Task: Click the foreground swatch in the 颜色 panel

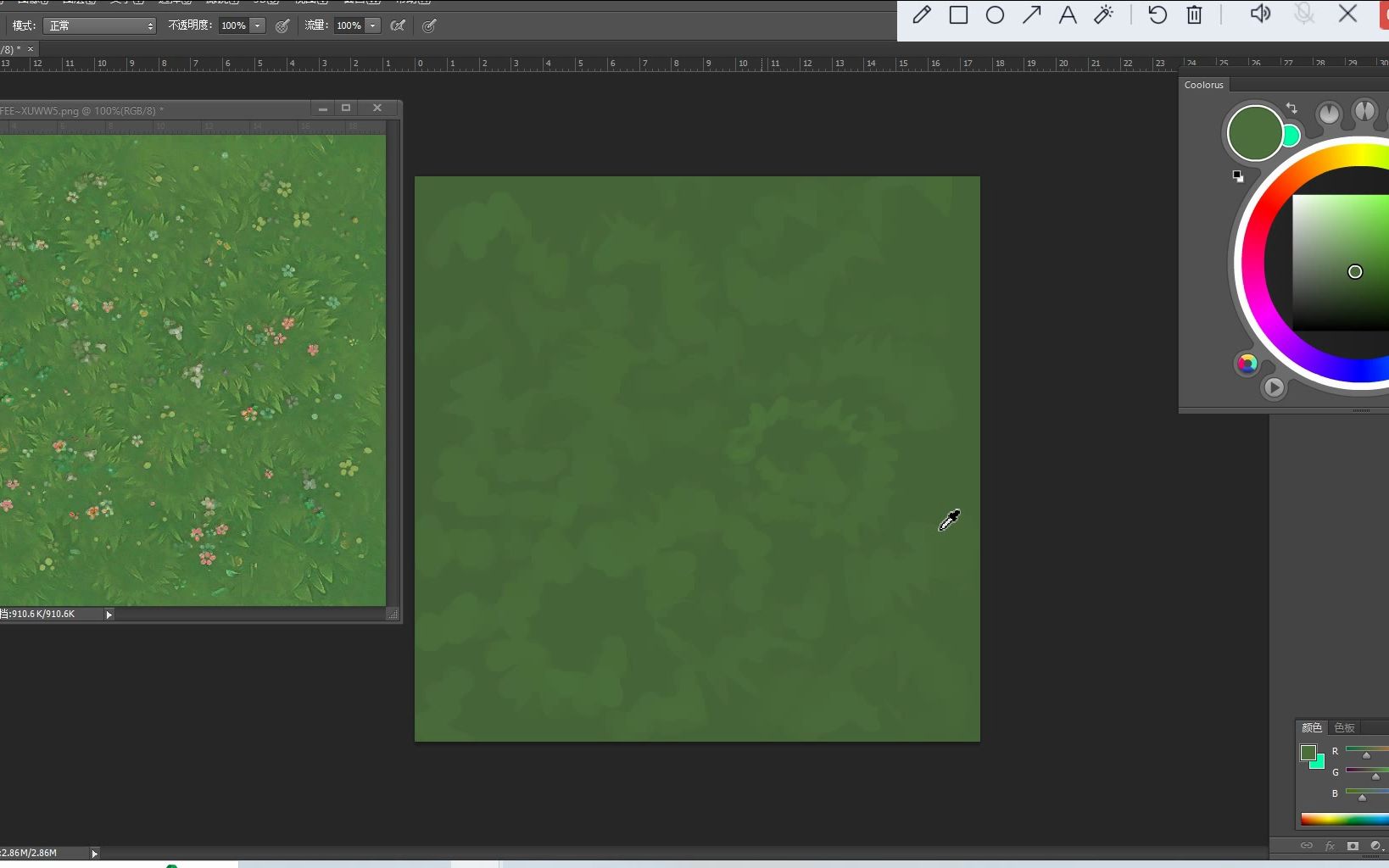Action: coord(1308,752)
